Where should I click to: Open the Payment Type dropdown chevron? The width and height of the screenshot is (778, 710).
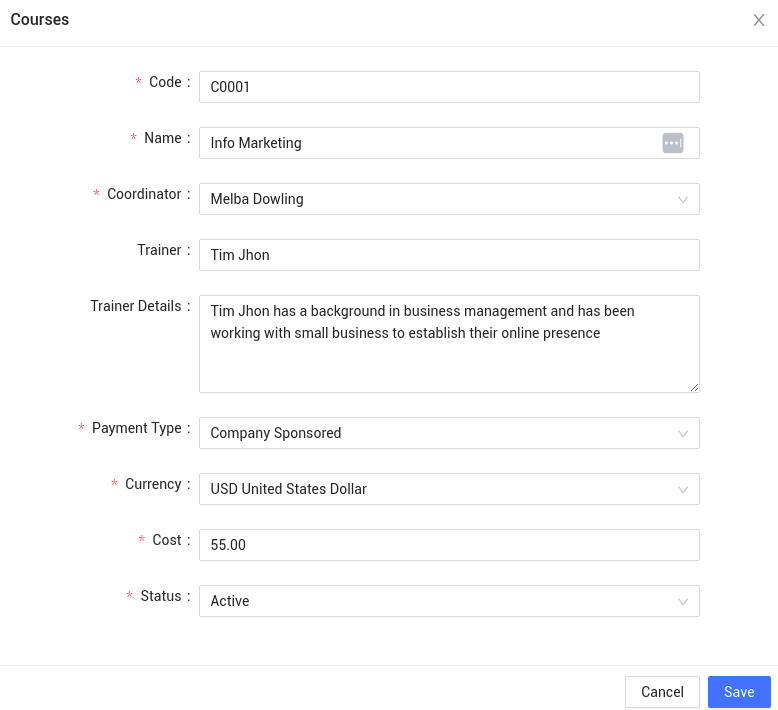pyautogui.click(x=683, y=434)
